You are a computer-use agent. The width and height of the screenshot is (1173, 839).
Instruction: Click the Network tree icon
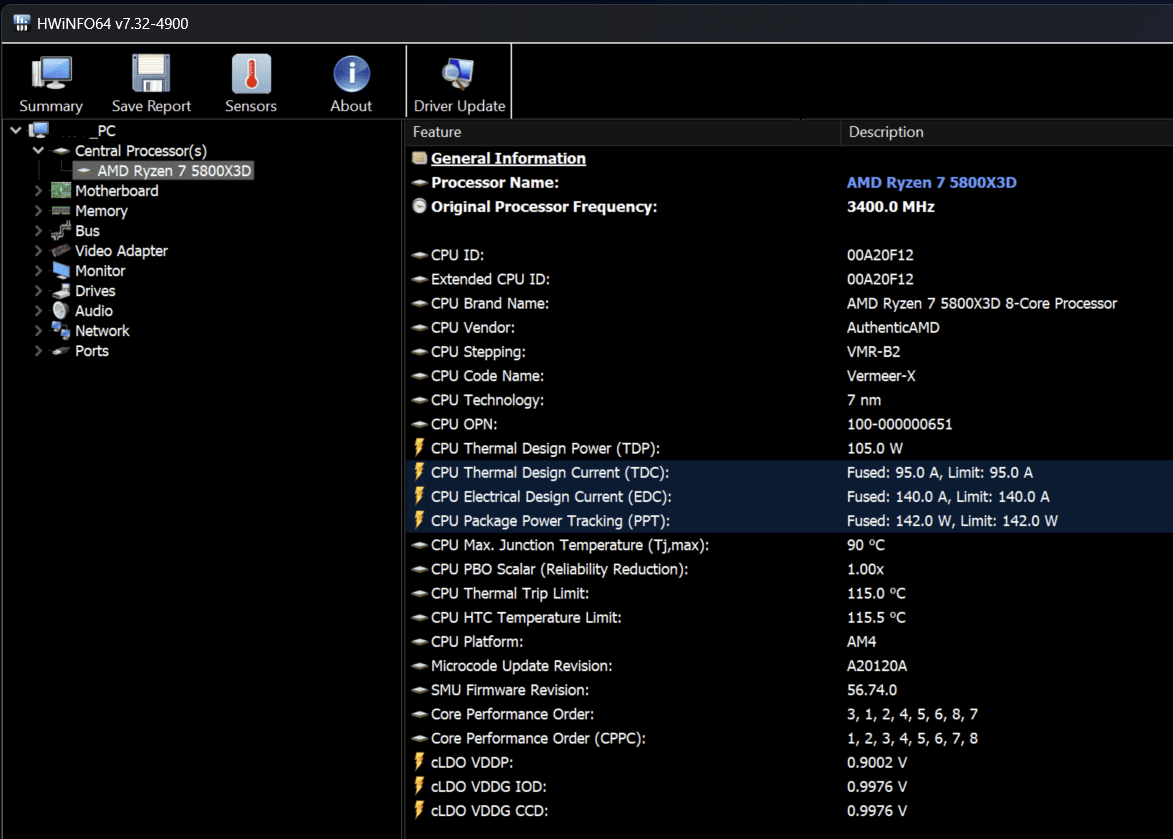coord(61,330)
